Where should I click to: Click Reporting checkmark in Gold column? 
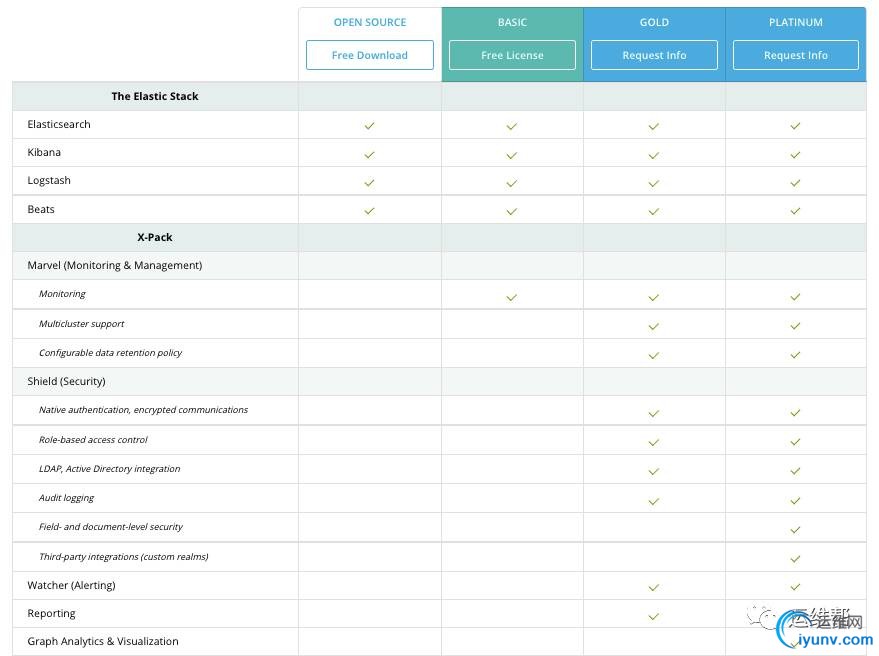[654, 616]
